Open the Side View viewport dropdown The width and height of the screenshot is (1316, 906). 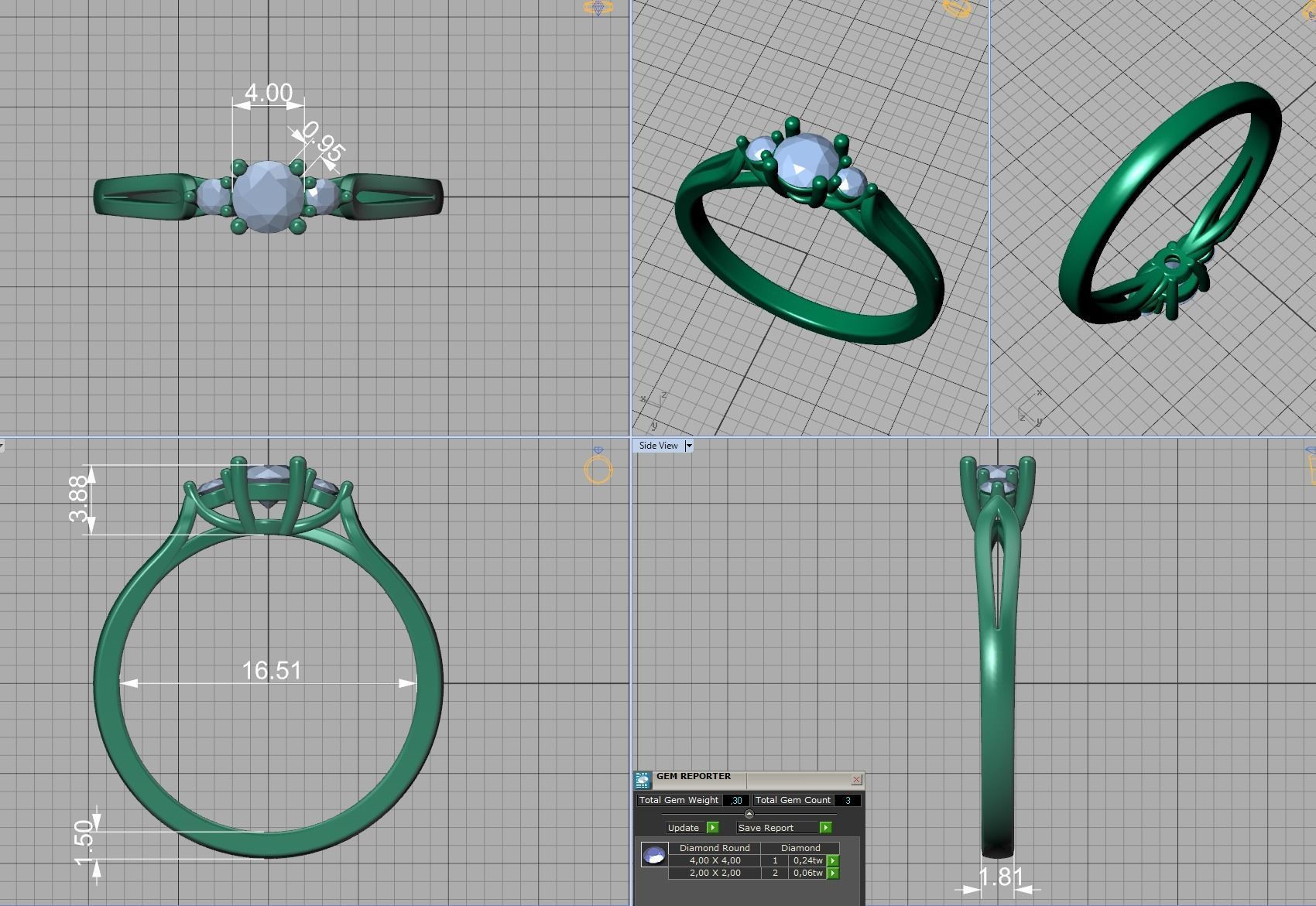tap(688, 446)
